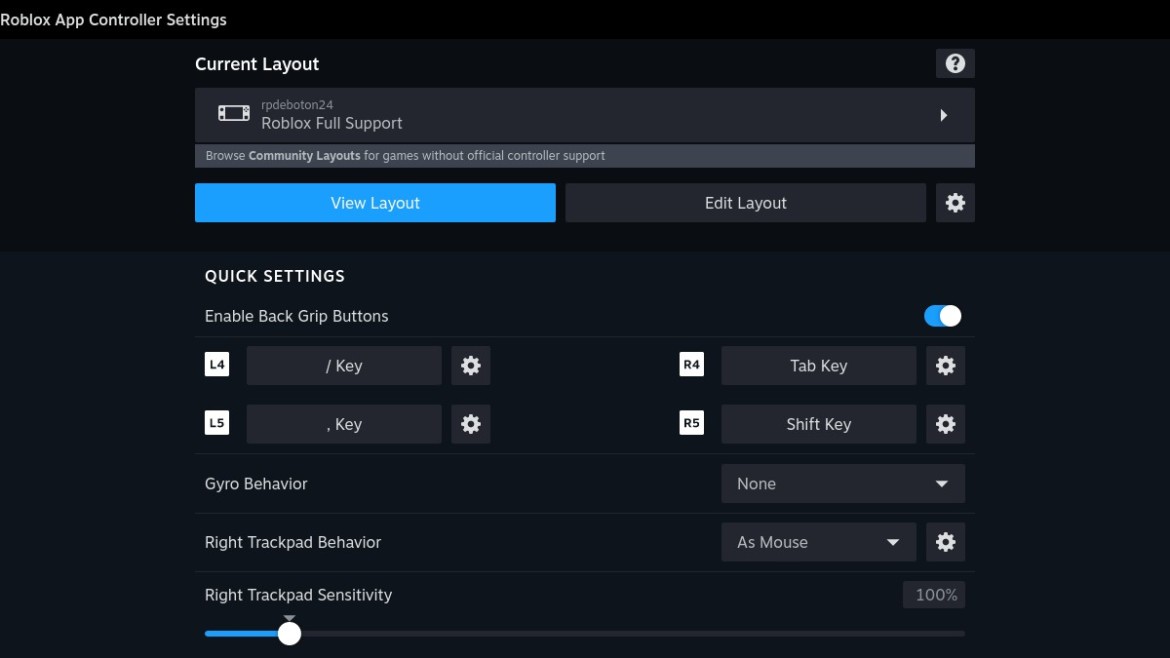This screenshot has width=1170, height=658.
Task: Change the L5 ', Key' binding
Action: [x=343, y=424]
